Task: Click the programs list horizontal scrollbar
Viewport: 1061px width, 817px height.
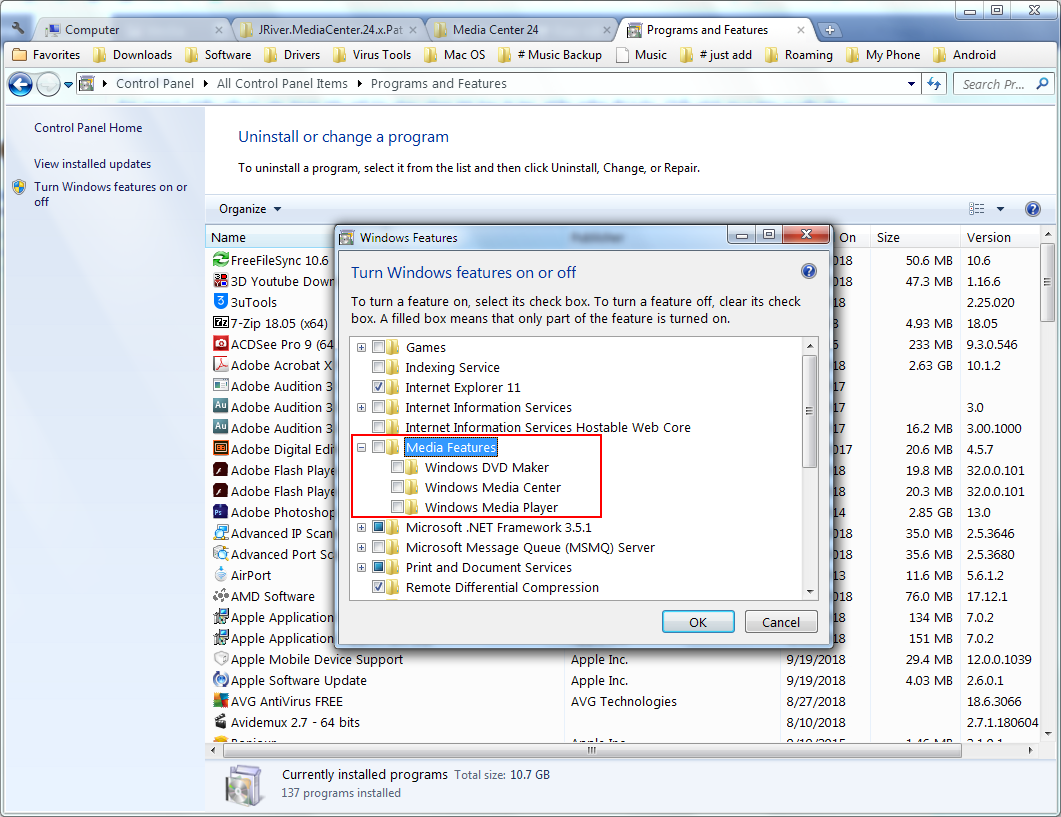Action: (x=591, y=750)
